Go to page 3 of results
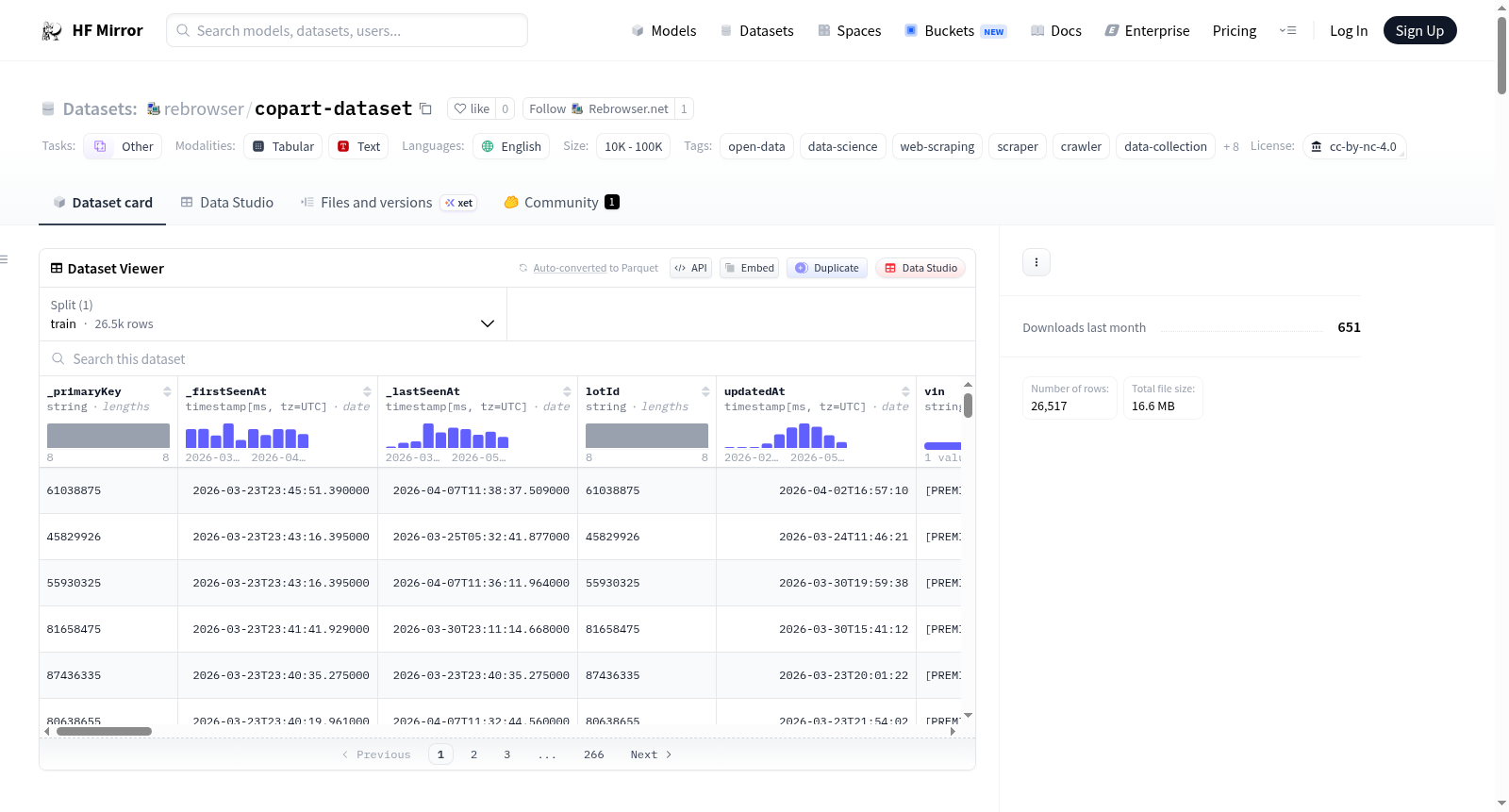This screenshot has width=1509, height=812. coord(507,754)
